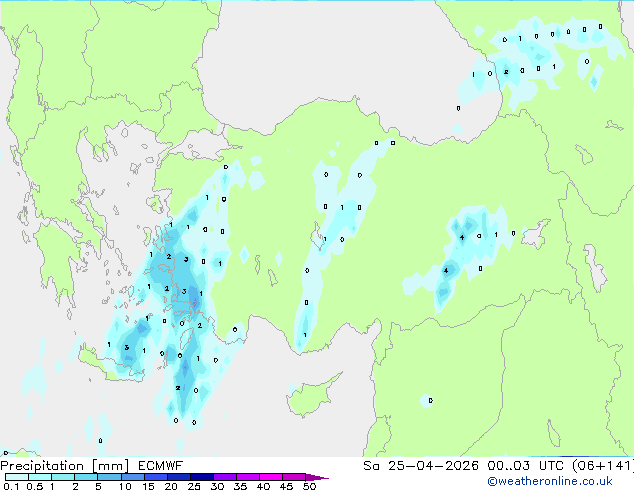Pick the 15–20 mm blue legend swatch
This screenshot has width=634, height=490.
(x=156, y=477)
